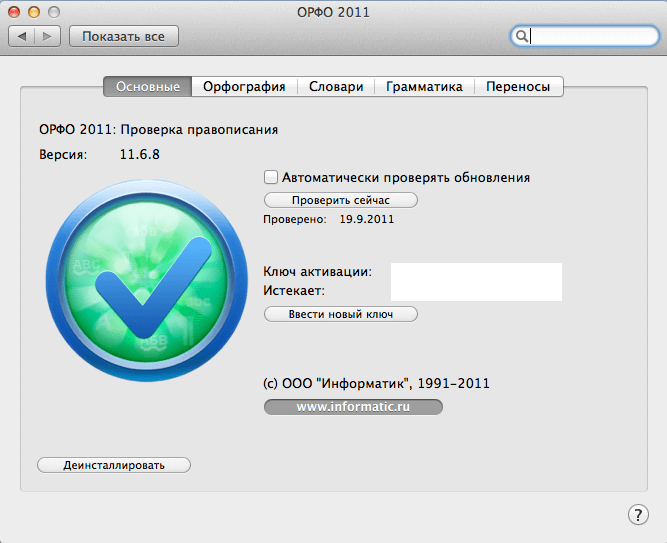Click the gray zoom window button

pos(54,12)
